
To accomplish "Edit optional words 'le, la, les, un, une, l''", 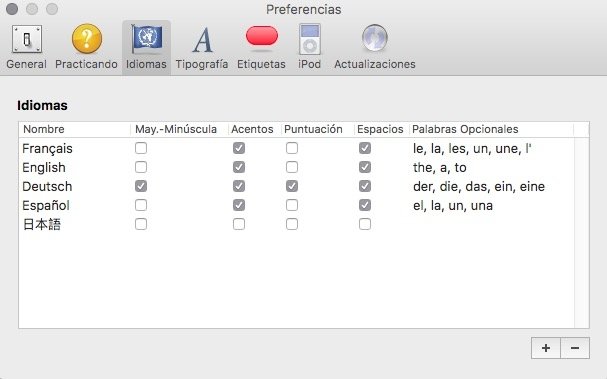I will [x=472, y=149].
